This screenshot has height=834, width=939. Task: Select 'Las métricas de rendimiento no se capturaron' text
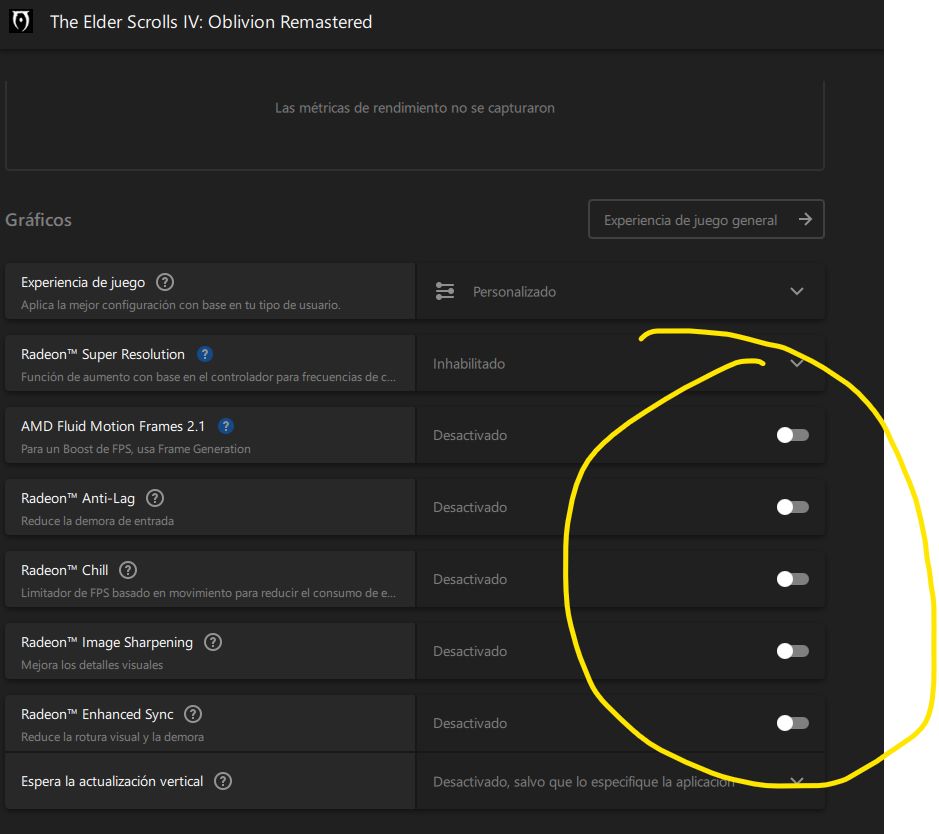414,108
